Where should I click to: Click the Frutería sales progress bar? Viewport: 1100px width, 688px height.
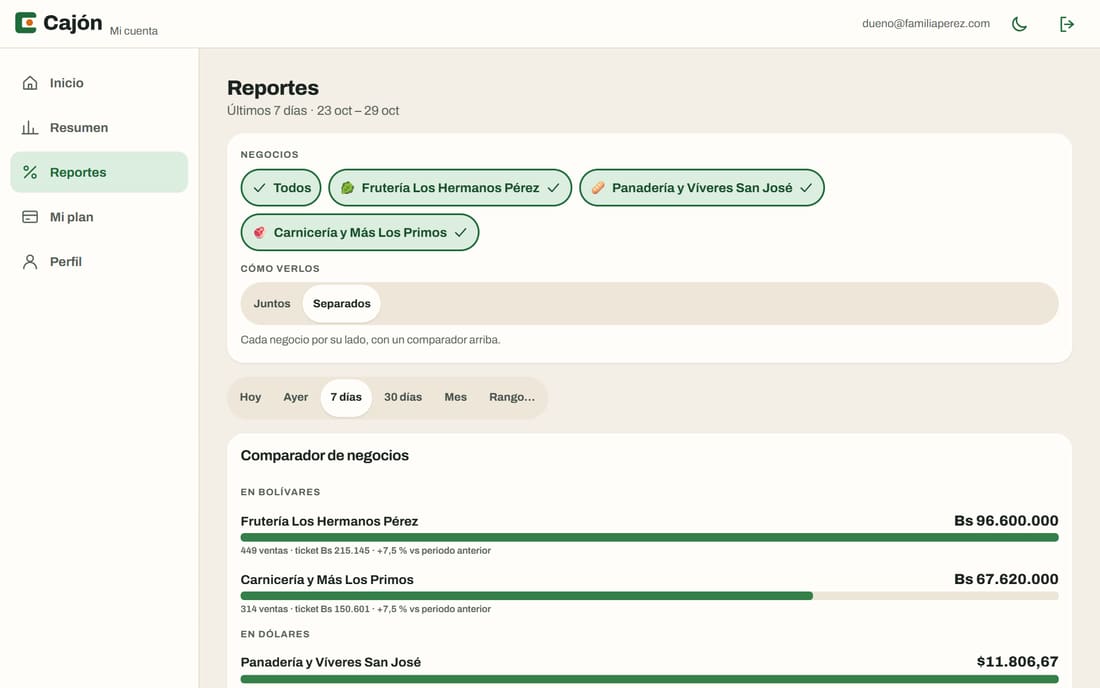click(x=649, y=537)
